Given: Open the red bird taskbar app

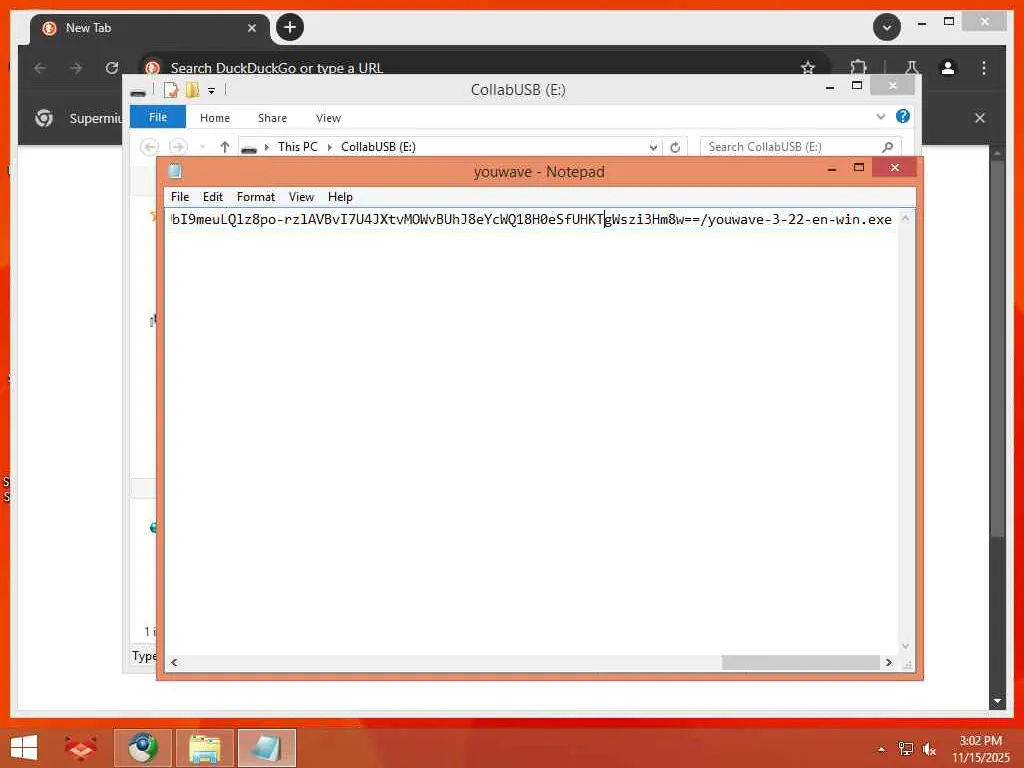Looking at the screenshot, I should coord(81,748).
